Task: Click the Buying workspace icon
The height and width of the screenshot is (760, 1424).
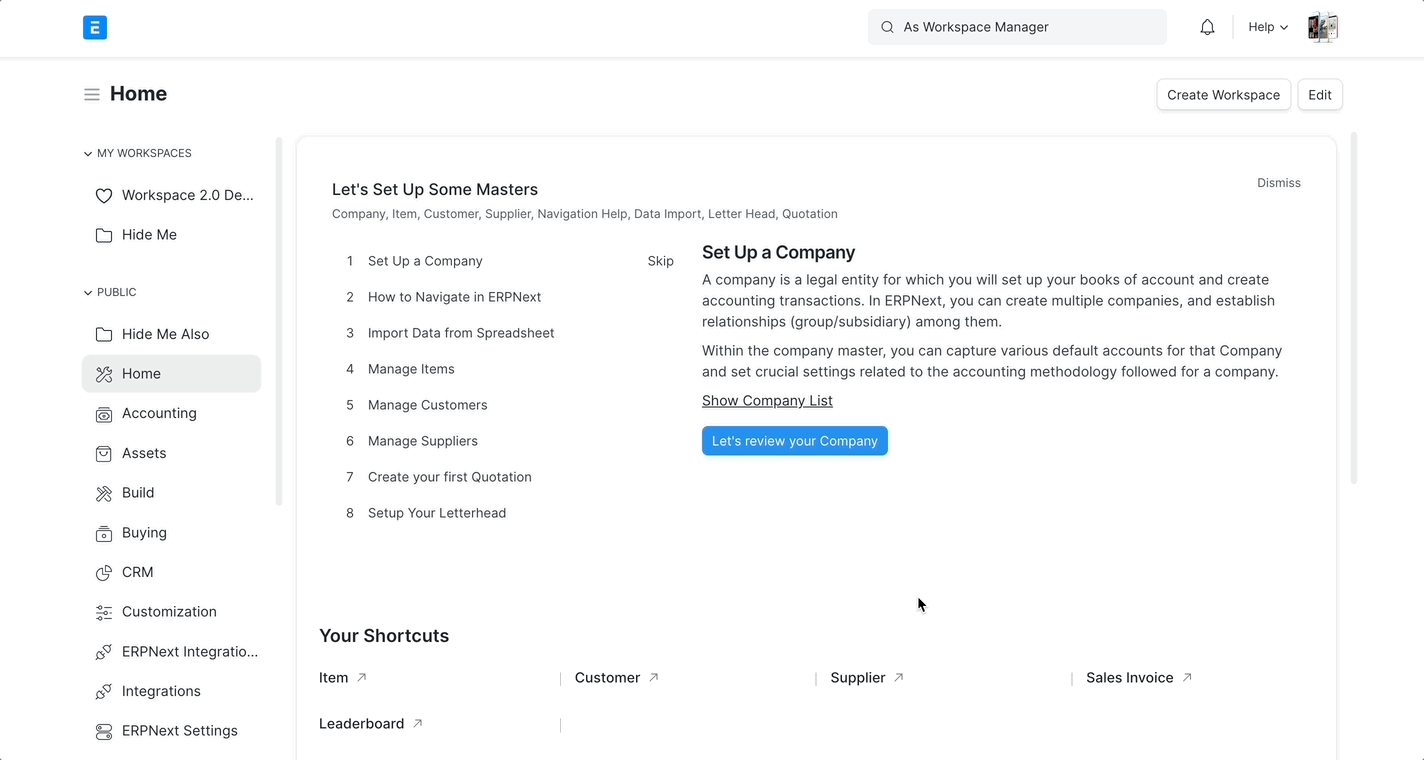Action: tap(103, 532)
